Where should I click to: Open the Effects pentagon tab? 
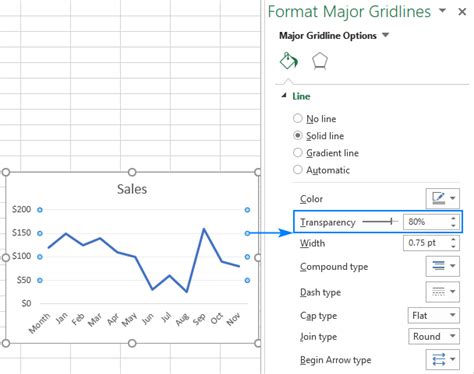click(x=320, y=61)
